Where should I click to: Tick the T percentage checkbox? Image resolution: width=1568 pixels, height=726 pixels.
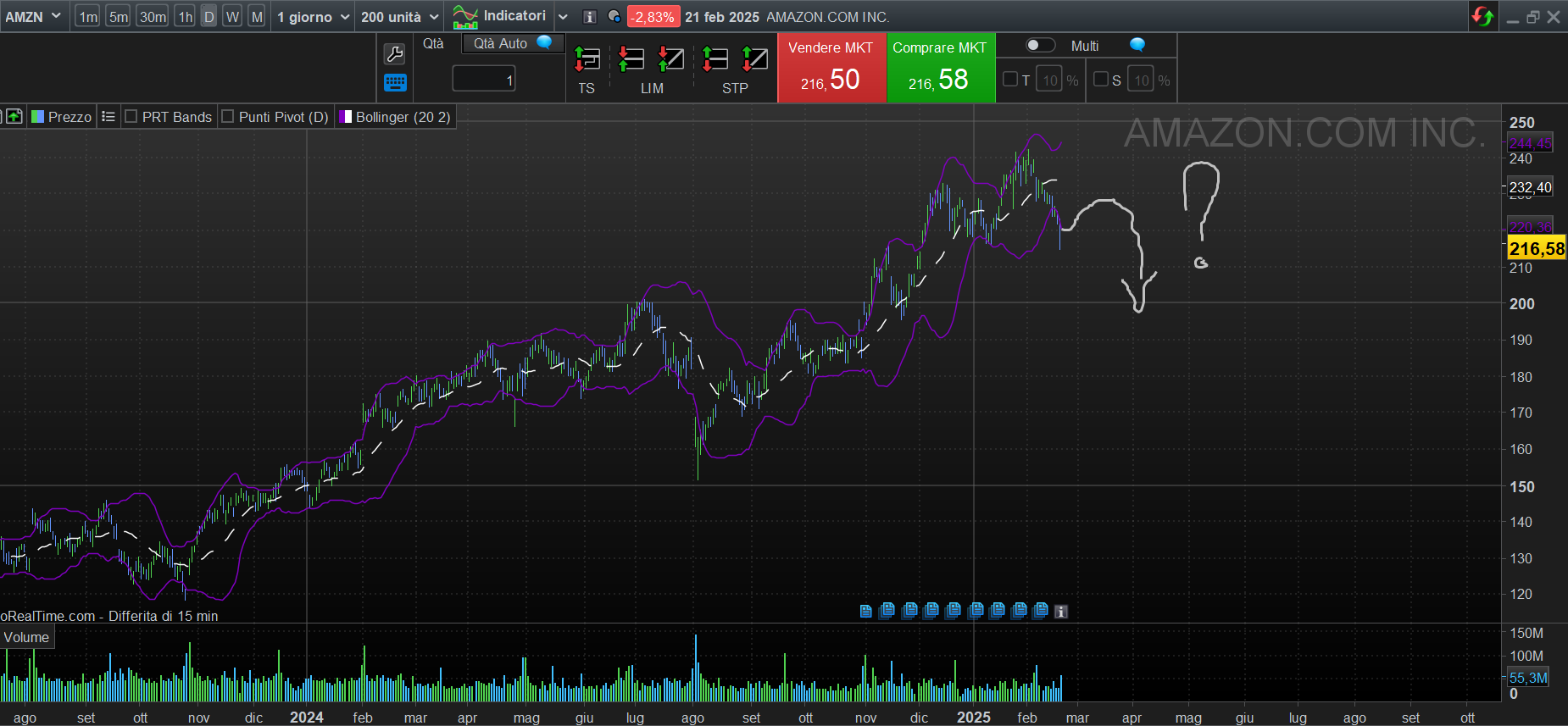tap(1010, 80)
